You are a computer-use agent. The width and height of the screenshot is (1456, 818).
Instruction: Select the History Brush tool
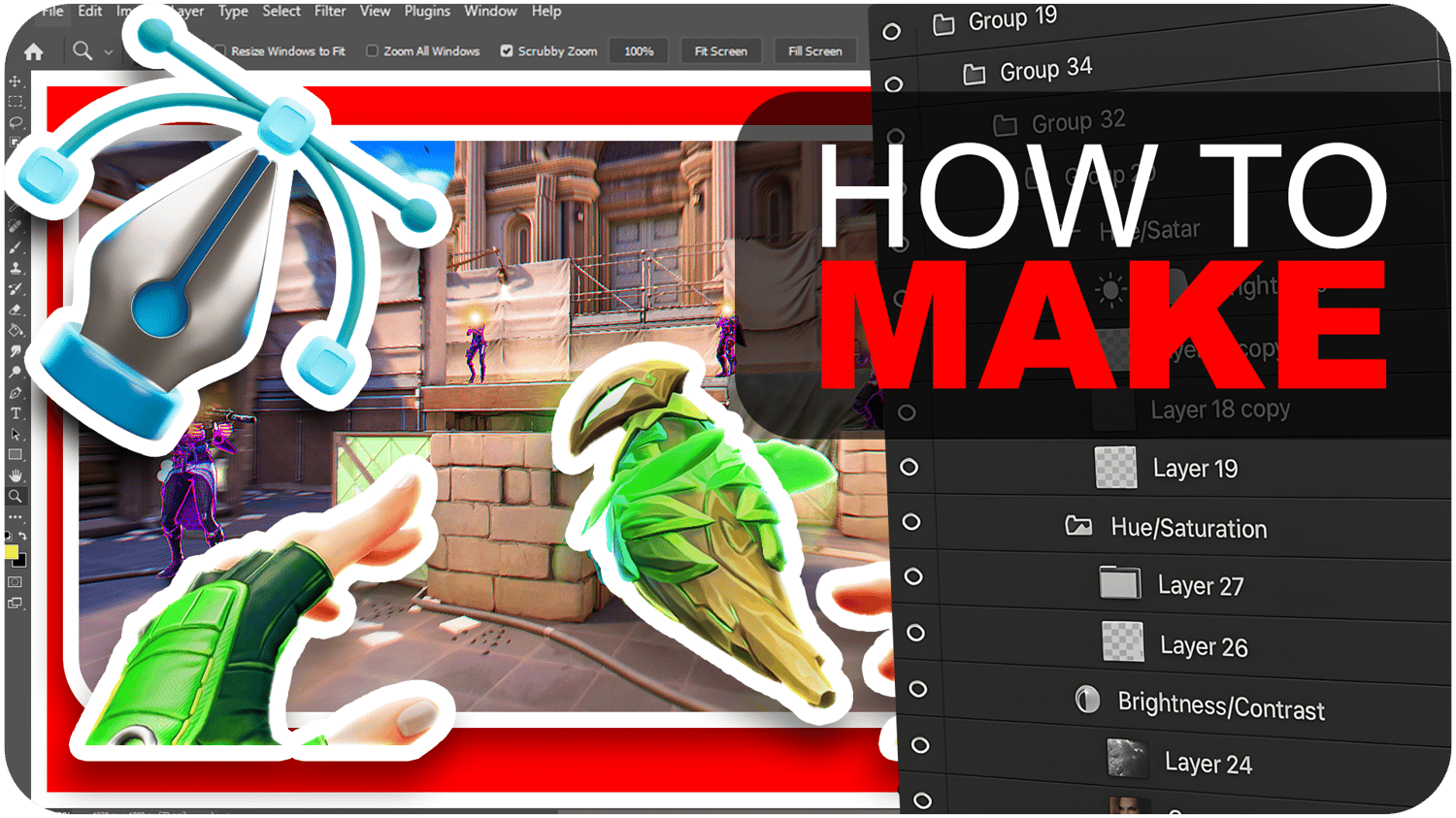click(x=16, y=289)
